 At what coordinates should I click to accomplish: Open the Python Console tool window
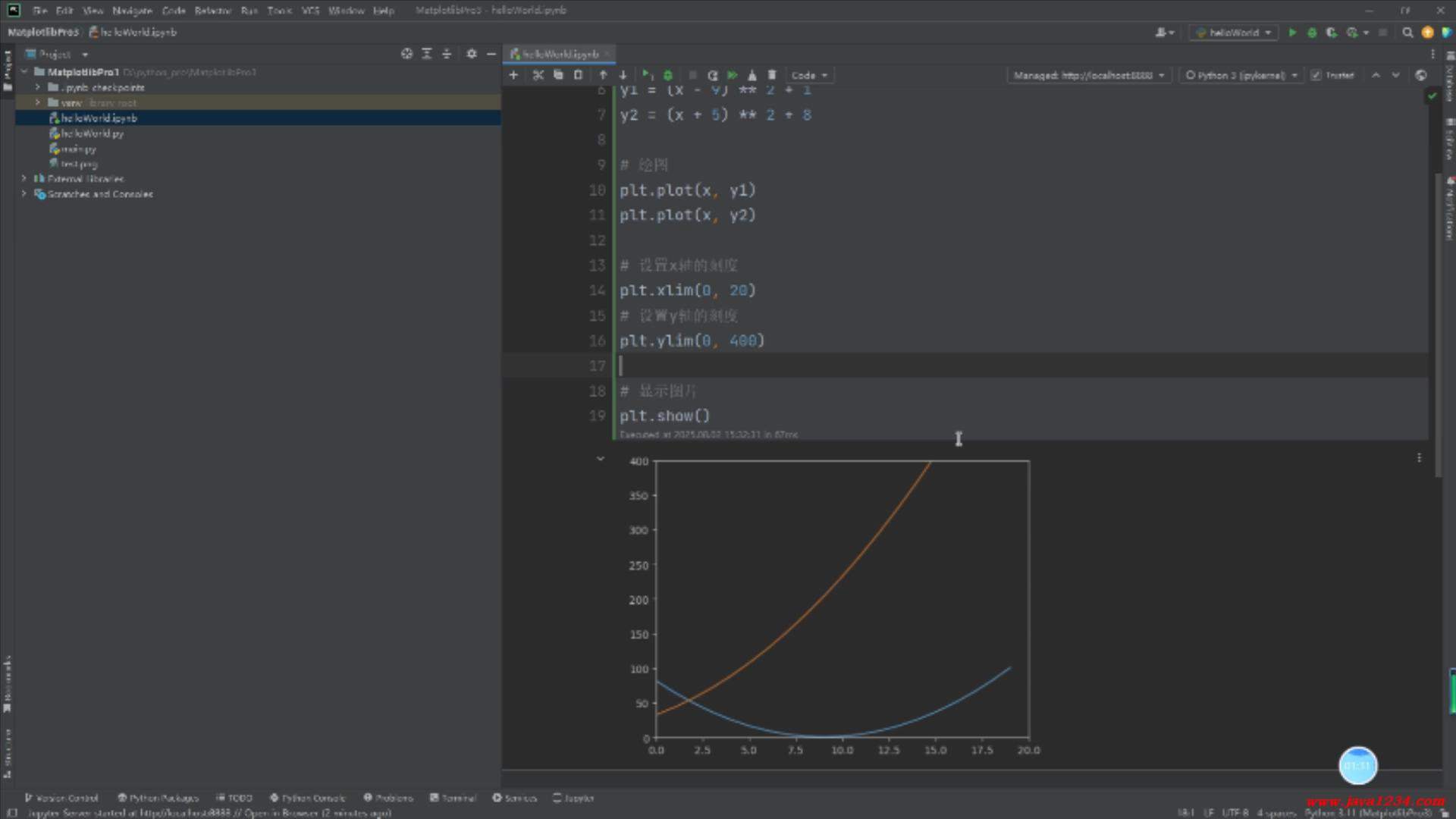tap(307, 798)
